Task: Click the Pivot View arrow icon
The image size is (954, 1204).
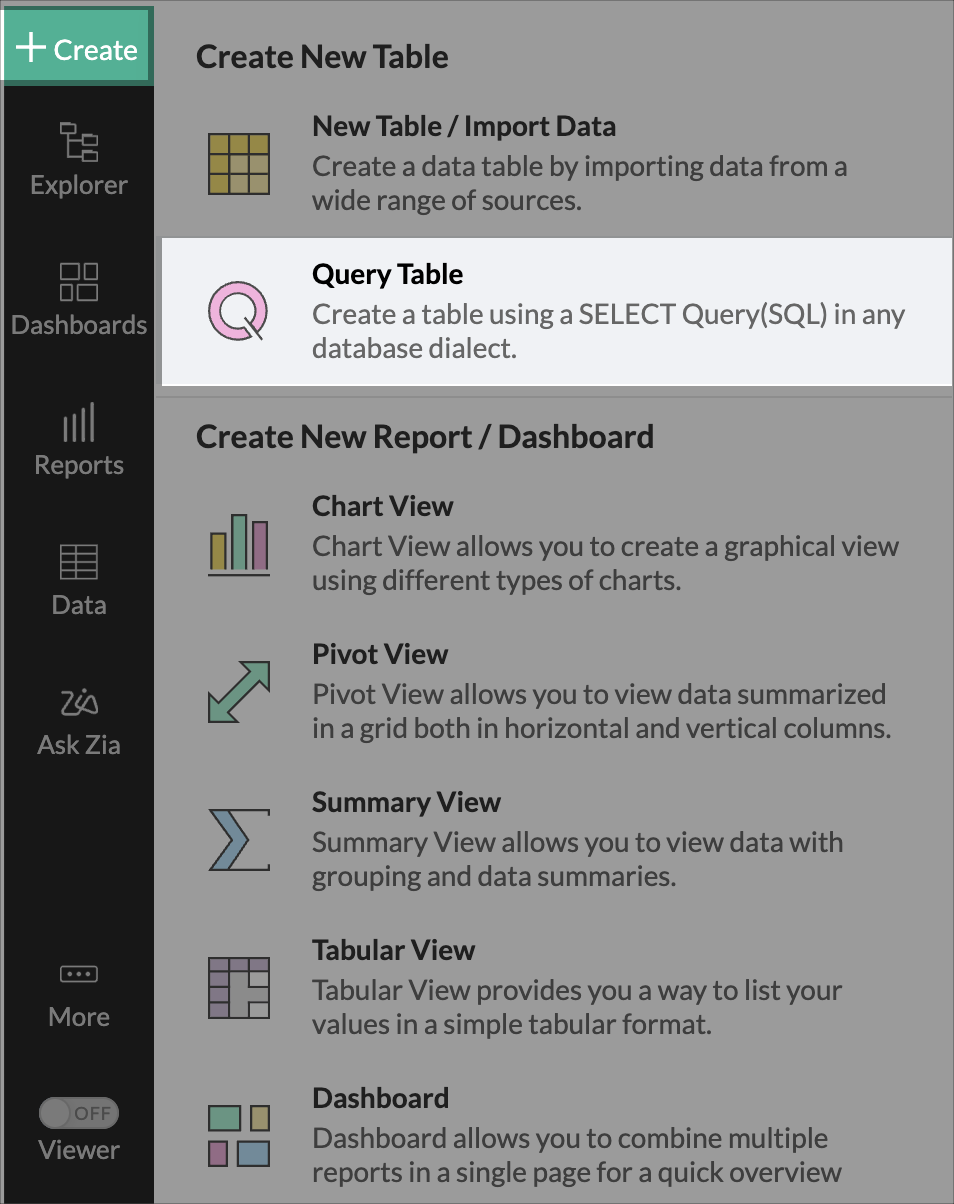Action: (x=238, y=692)
